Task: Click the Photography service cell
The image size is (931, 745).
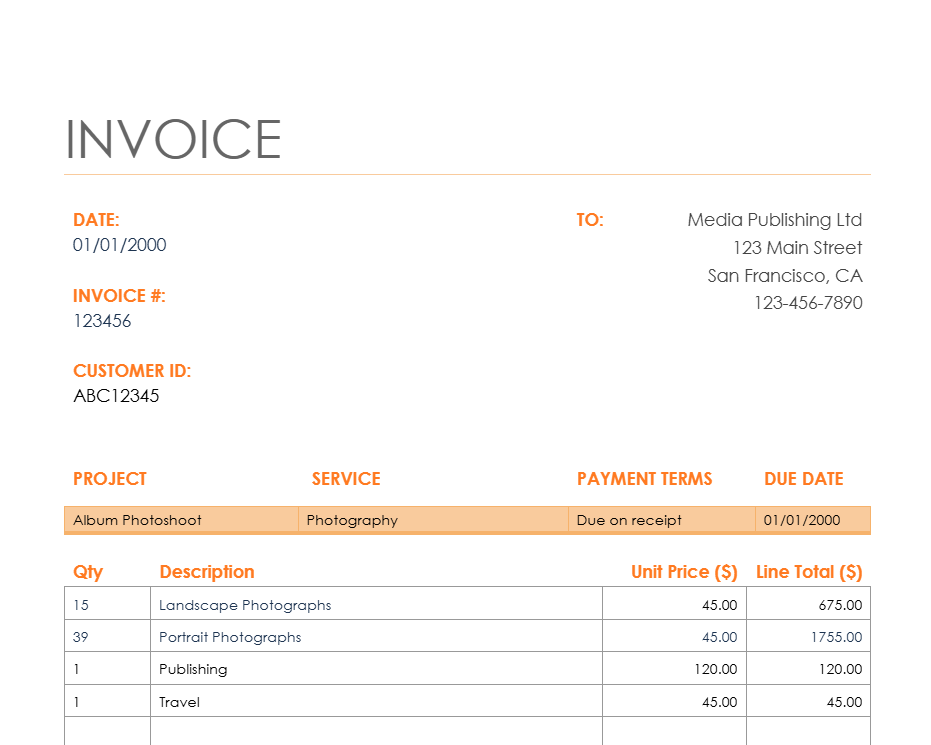Action: (433, 520)
